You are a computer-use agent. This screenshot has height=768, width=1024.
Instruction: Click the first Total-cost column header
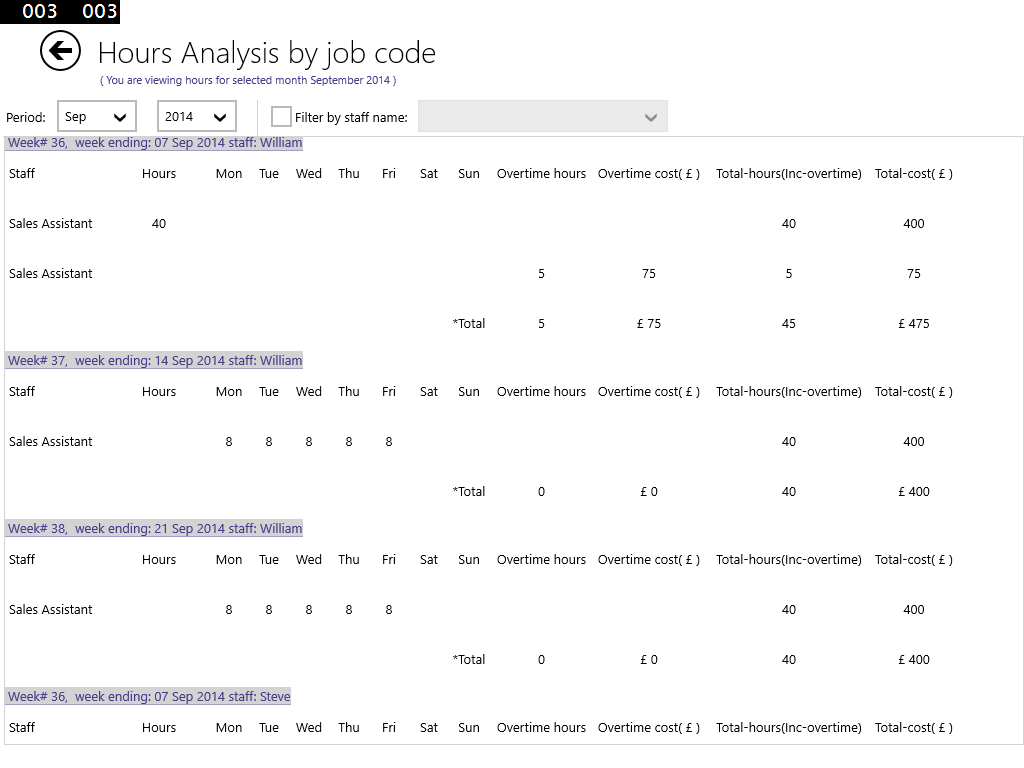[913, 174]
